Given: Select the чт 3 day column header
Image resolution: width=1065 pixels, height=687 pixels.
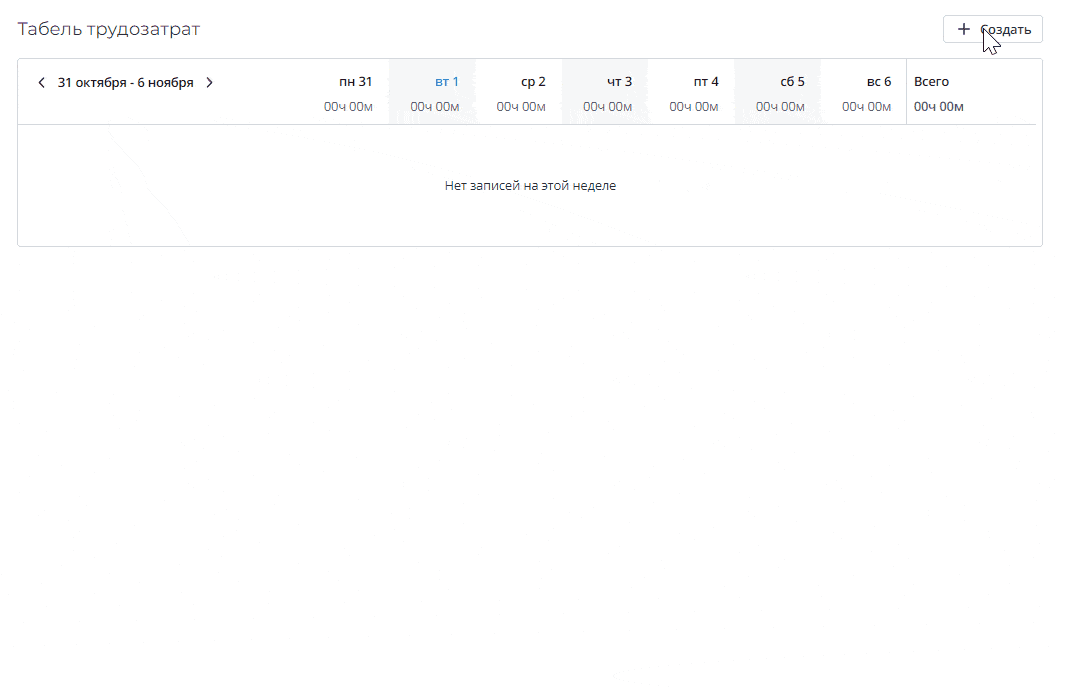Looking at the screenshot, I should 619,82.
